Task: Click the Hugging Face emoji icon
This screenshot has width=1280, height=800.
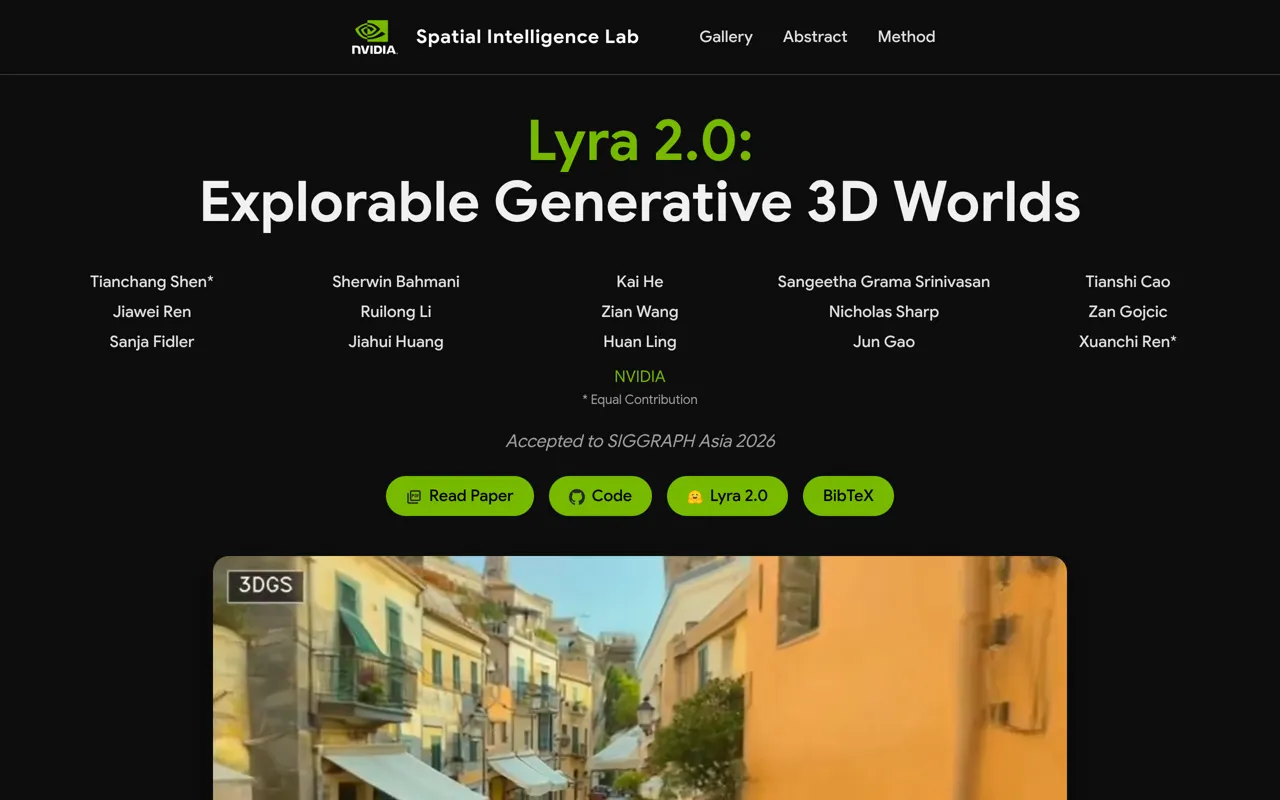Action: tap(694, 497)
